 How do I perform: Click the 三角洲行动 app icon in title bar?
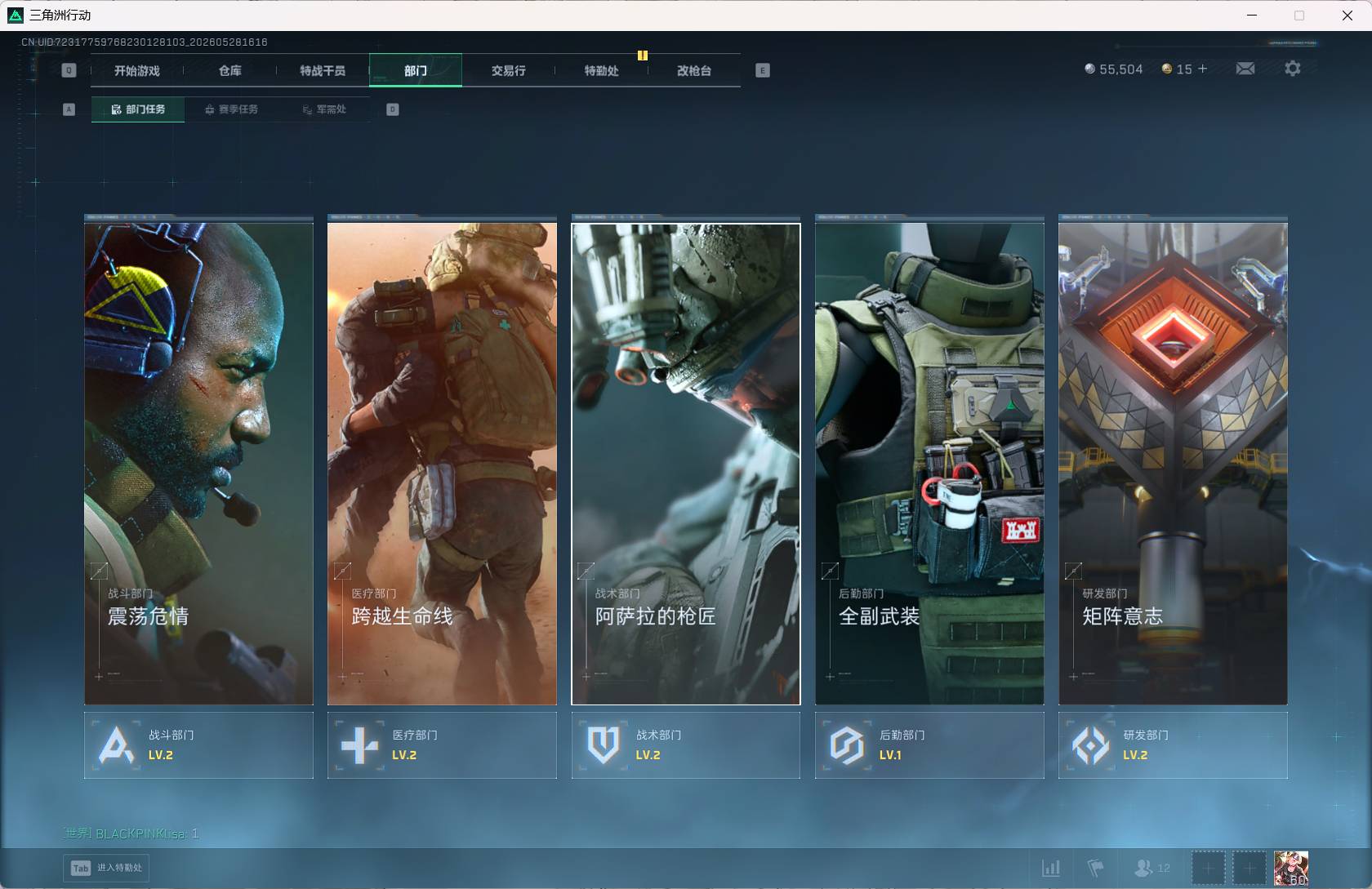[16, 15]
